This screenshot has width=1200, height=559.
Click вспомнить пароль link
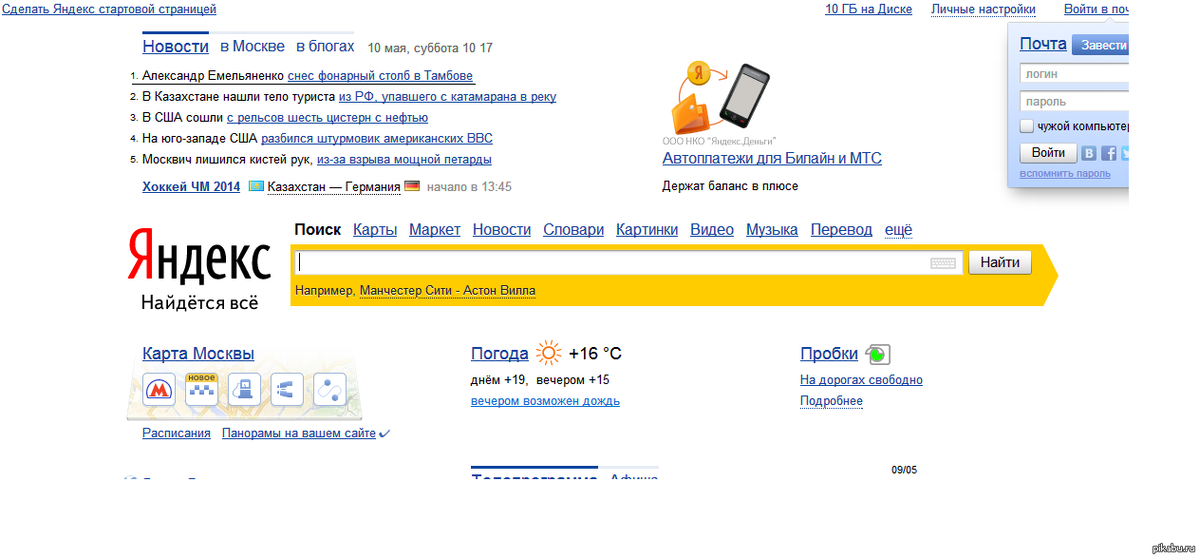pyautogui.click(x=1065, y=173)
